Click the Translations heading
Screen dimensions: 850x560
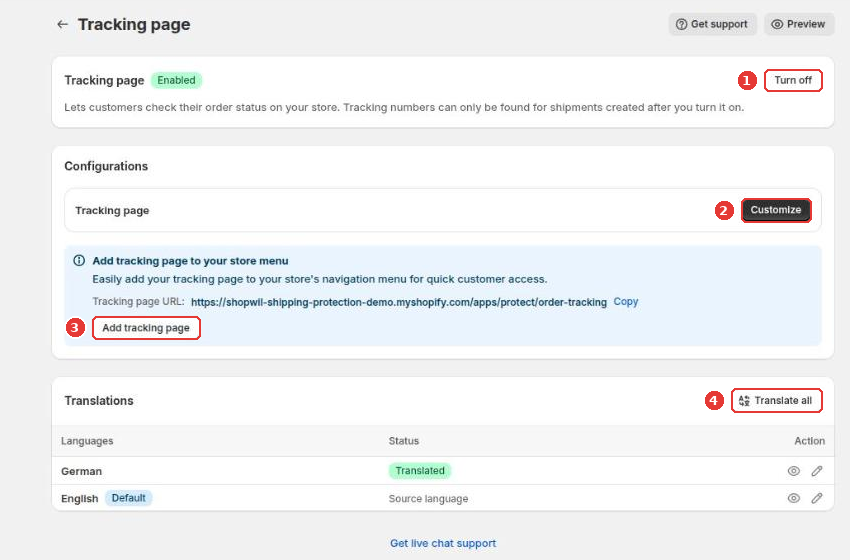coord(99,401)
